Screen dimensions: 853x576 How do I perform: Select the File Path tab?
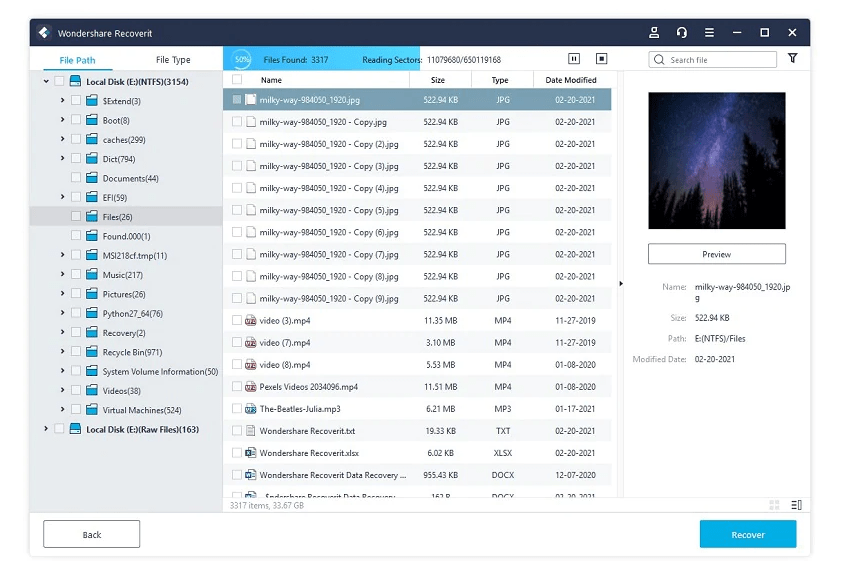click(78, 60)
